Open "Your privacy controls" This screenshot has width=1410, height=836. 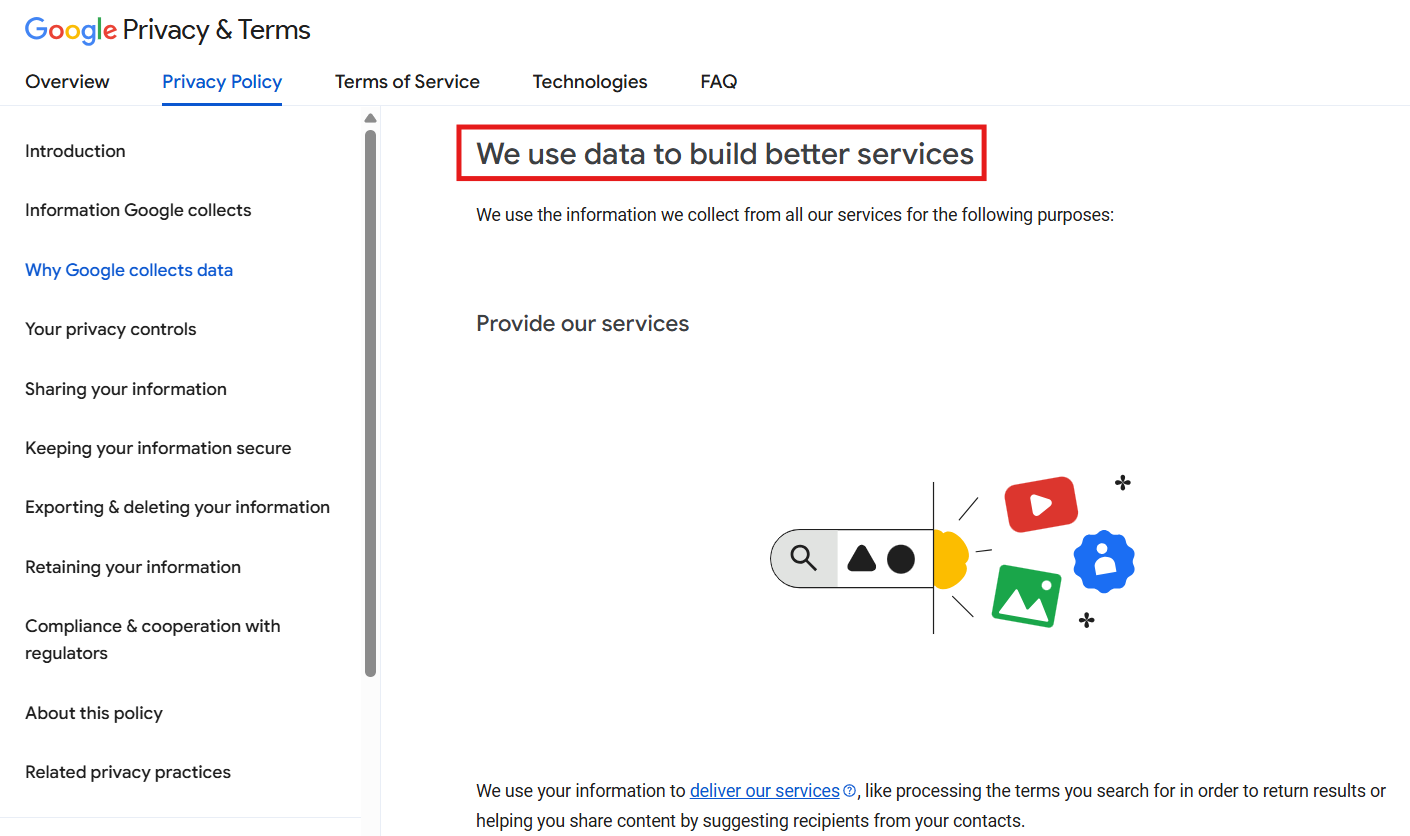(x=110, y=328)
